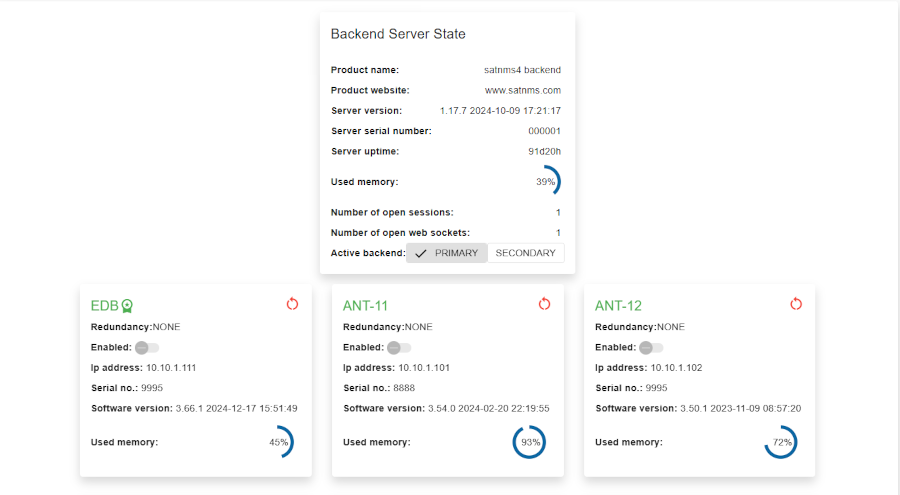Click serial no. 9995 on EDB card
The height and width of the screenshot is (495, 900).
tap(152, 388)
